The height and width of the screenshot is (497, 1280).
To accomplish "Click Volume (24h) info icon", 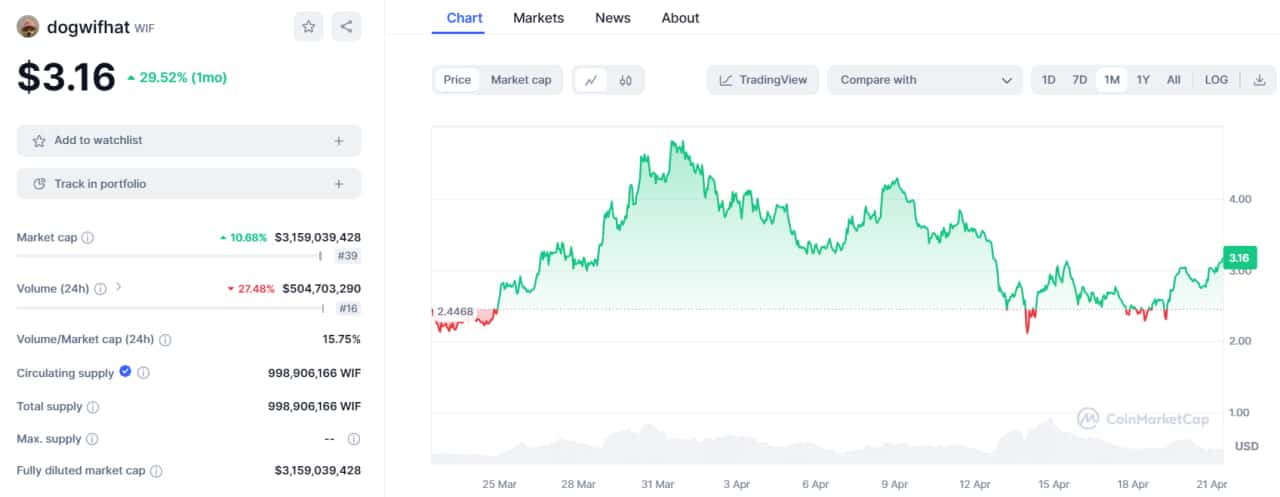I will (x=100, y=288).
